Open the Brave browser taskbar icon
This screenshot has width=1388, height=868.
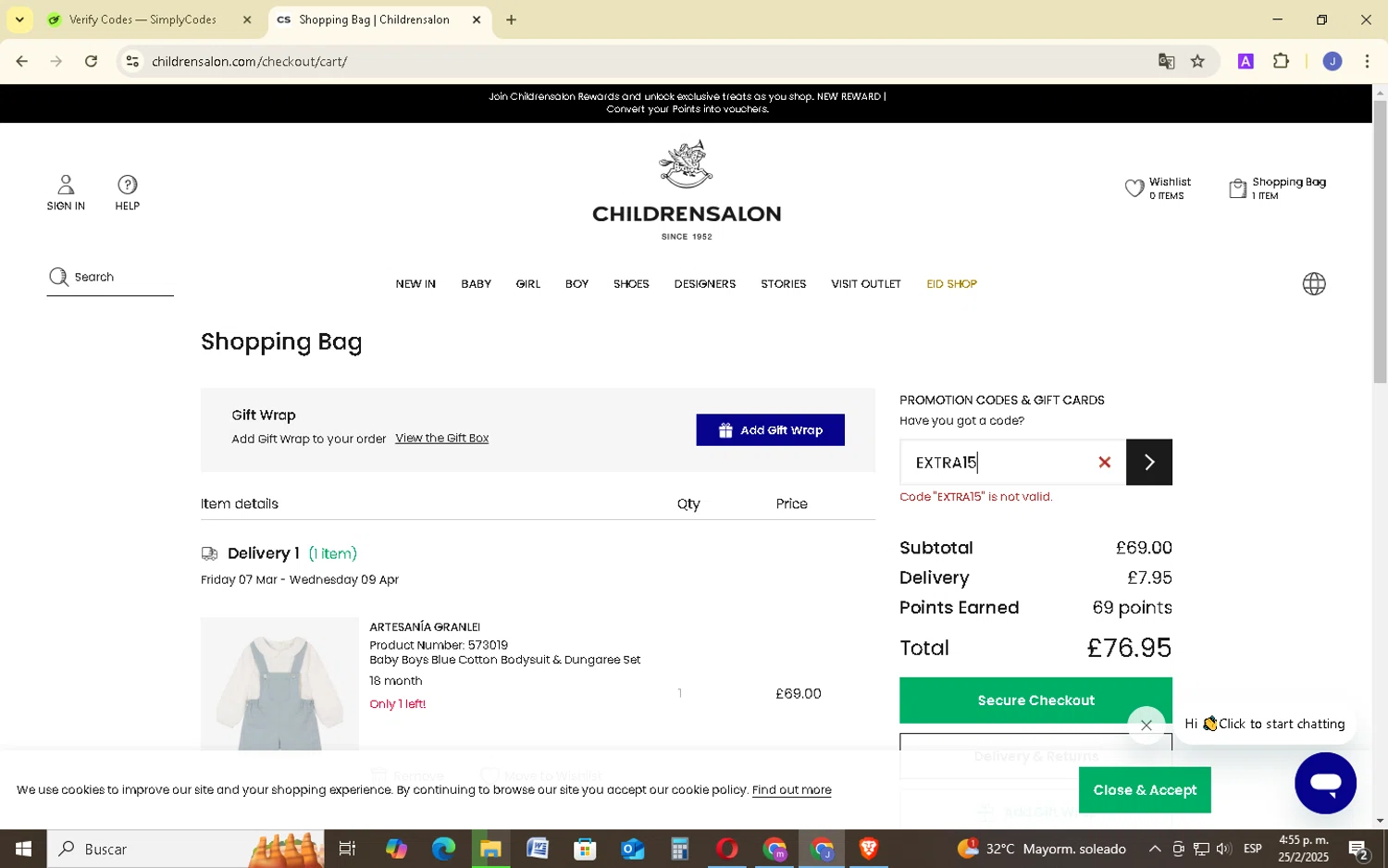(868, 849)
